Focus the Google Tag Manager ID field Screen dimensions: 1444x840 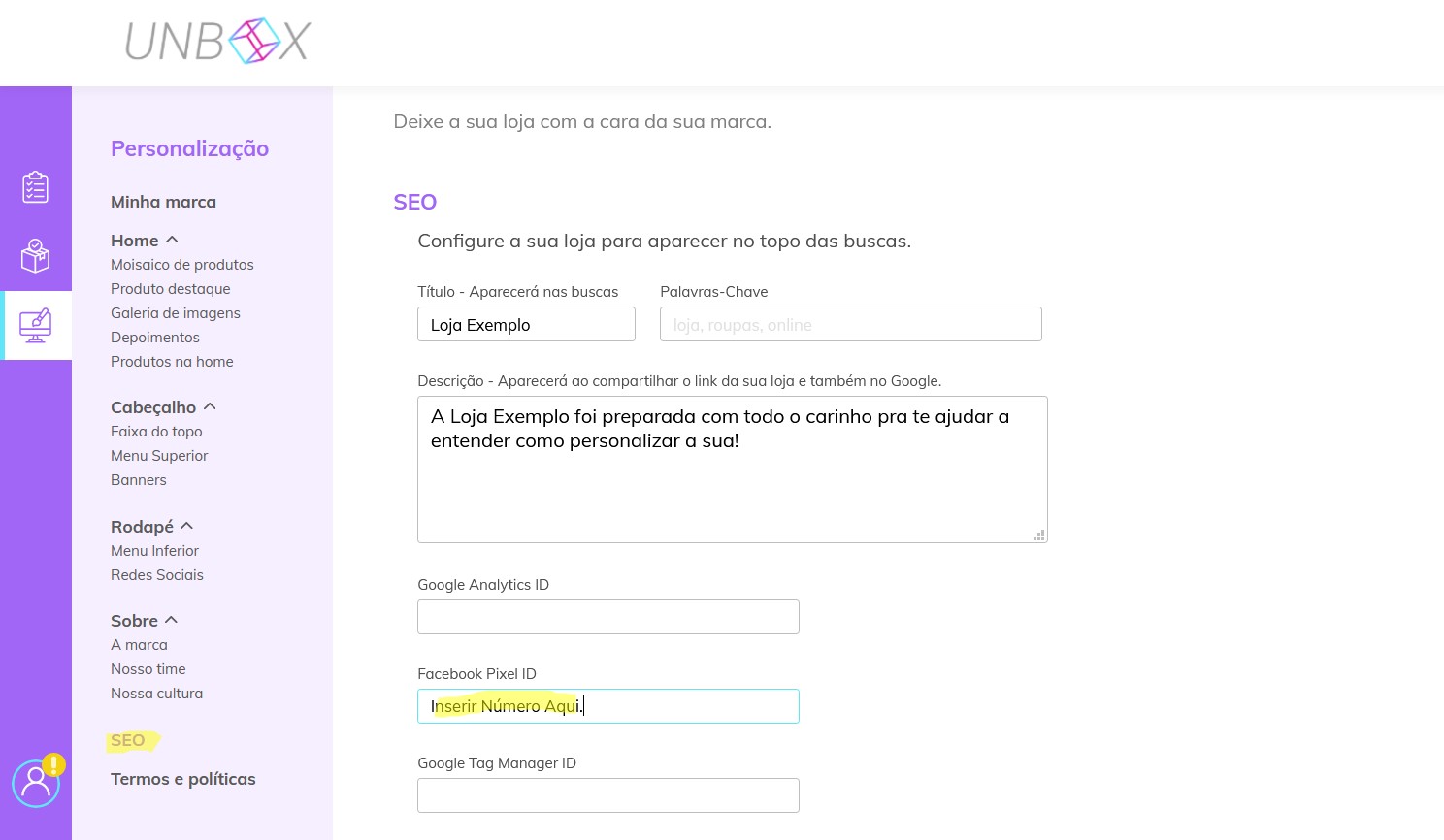(x=608, y=795)
